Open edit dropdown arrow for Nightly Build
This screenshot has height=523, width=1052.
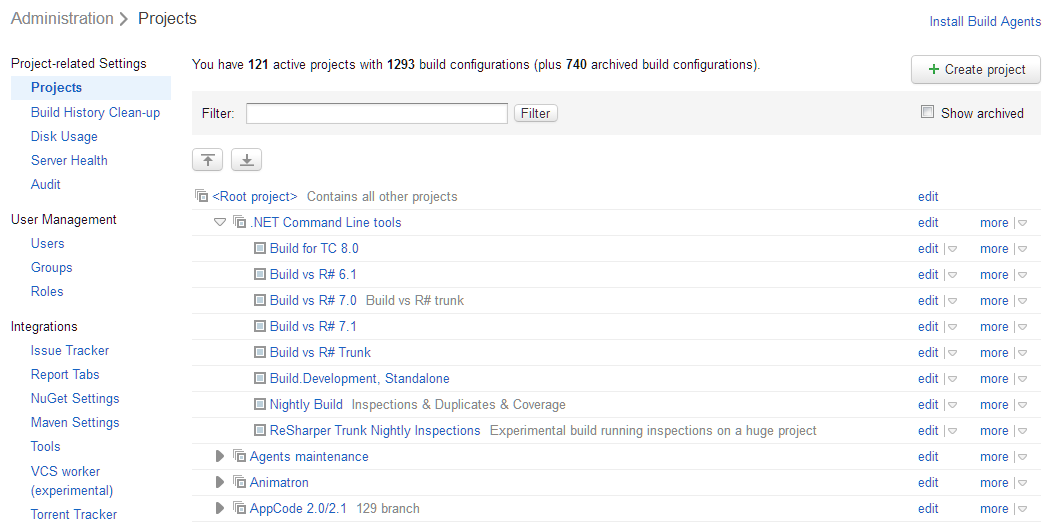952,406
